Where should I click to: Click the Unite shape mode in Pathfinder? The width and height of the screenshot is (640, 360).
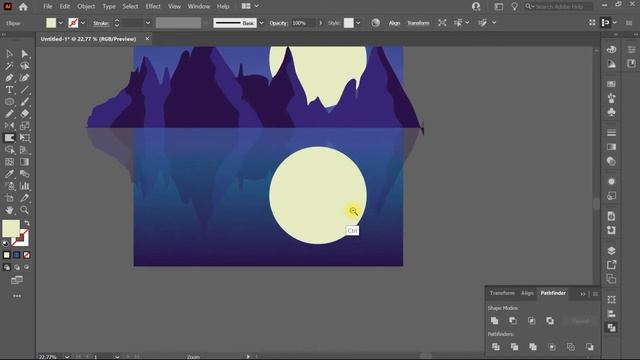[x=495, y=321]
